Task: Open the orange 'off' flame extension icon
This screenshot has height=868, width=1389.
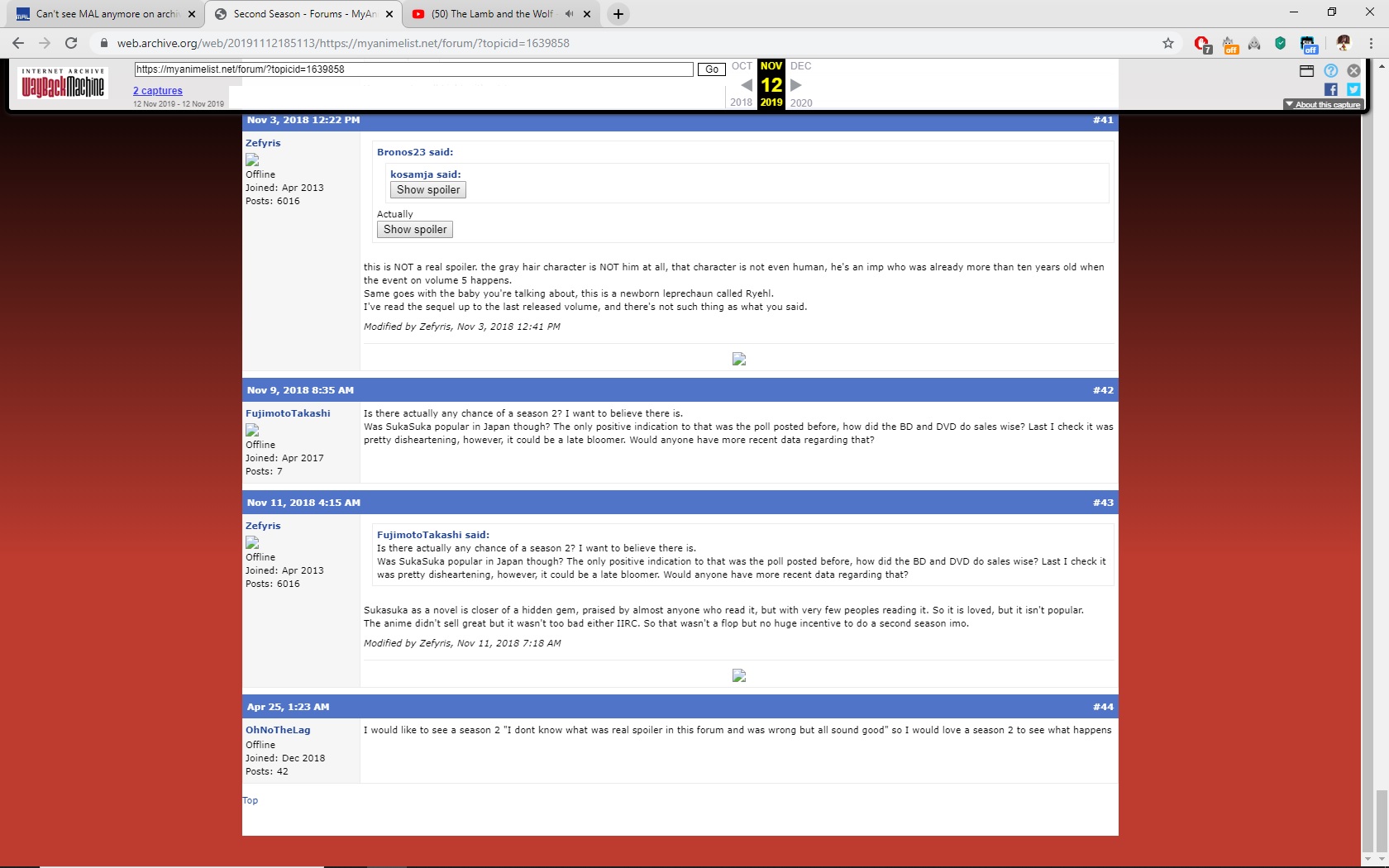Action: tap(1229, 44)
